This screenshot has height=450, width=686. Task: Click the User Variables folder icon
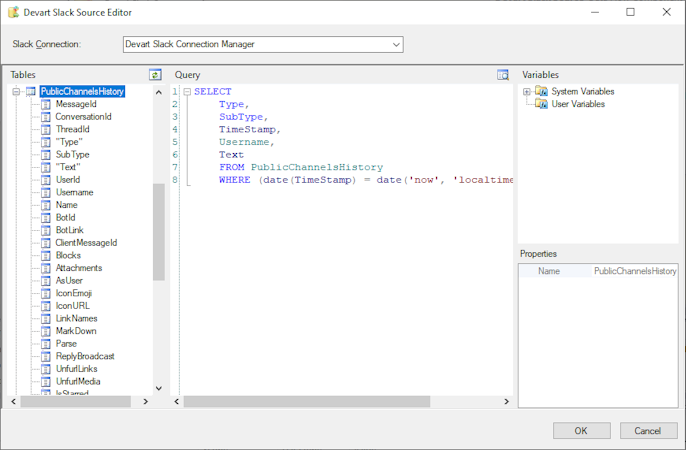(x=541, y=104)
